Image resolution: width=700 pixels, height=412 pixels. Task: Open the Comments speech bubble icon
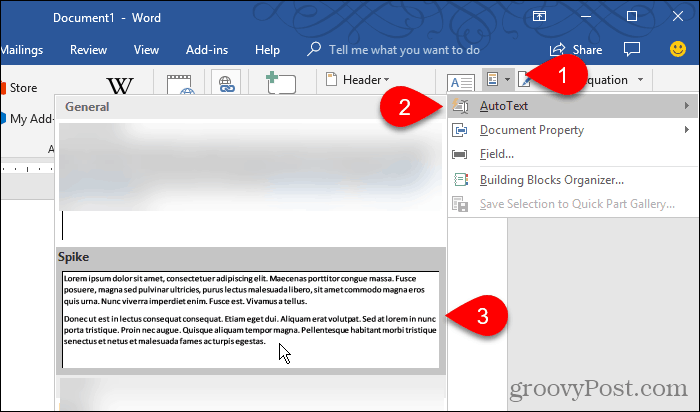click(632, 49)
